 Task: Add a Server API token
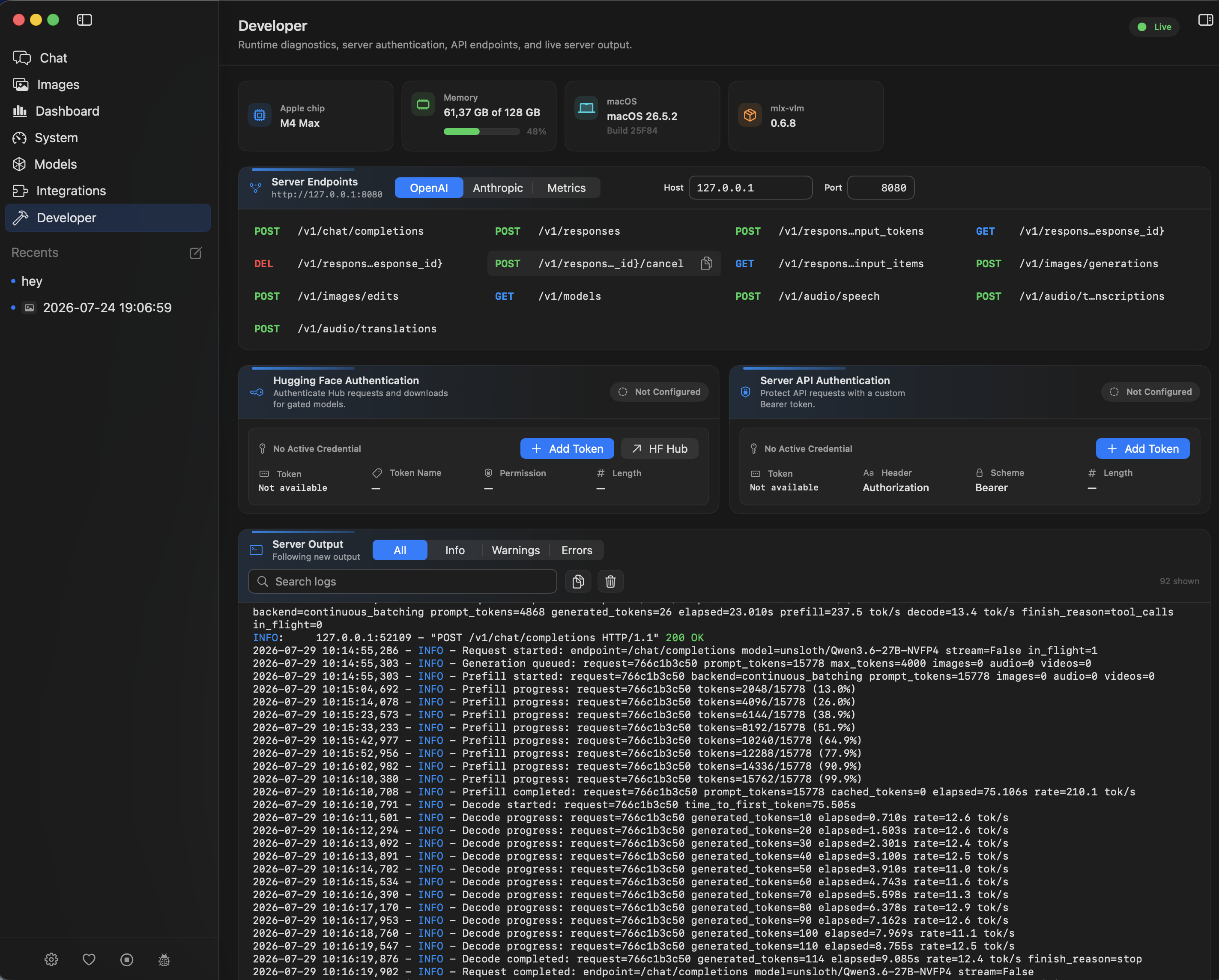(1142, 448)
